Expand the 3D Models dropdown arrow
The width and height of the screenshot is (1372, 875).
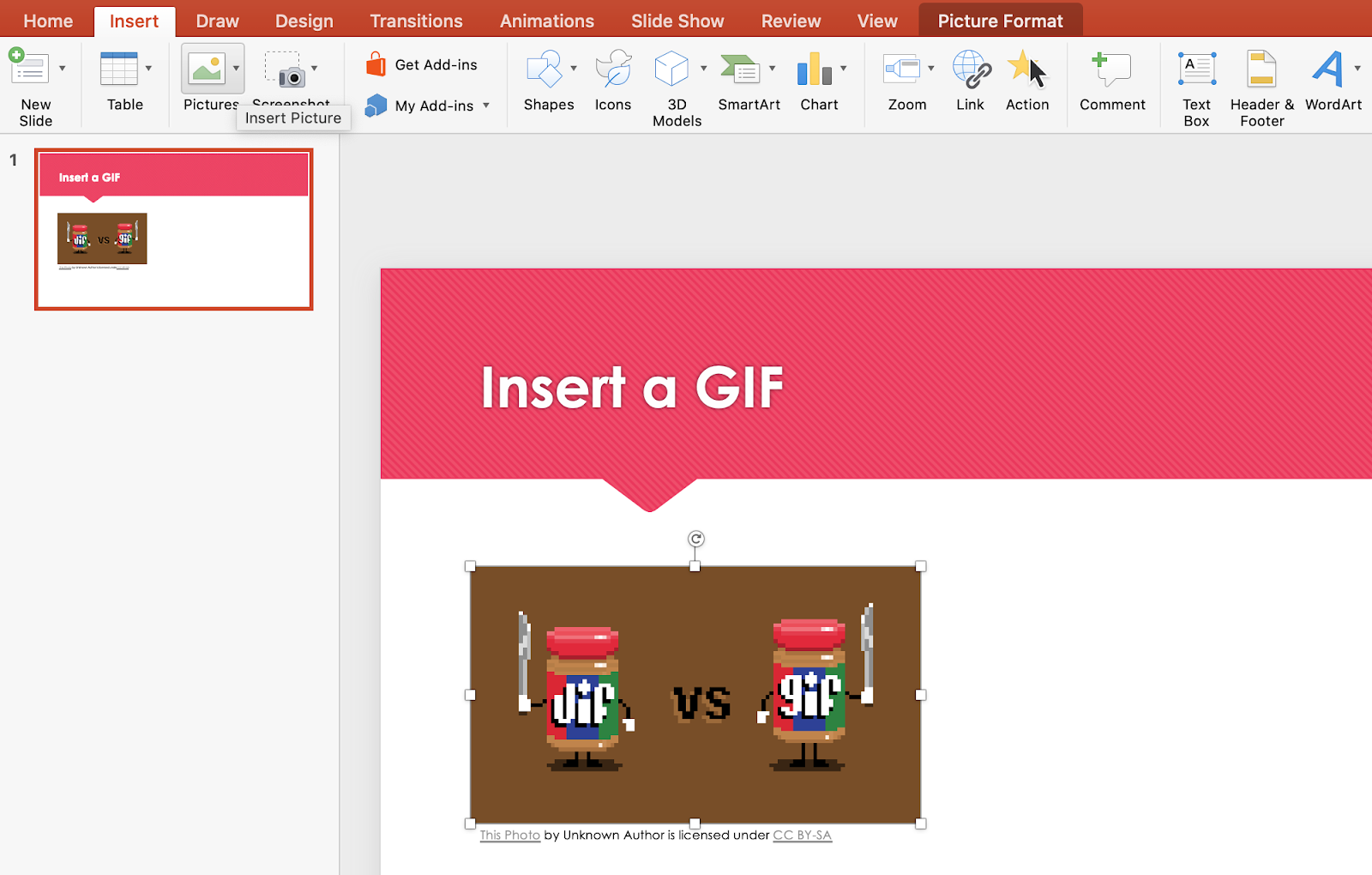pyautogui.click(x=703, y=68)
